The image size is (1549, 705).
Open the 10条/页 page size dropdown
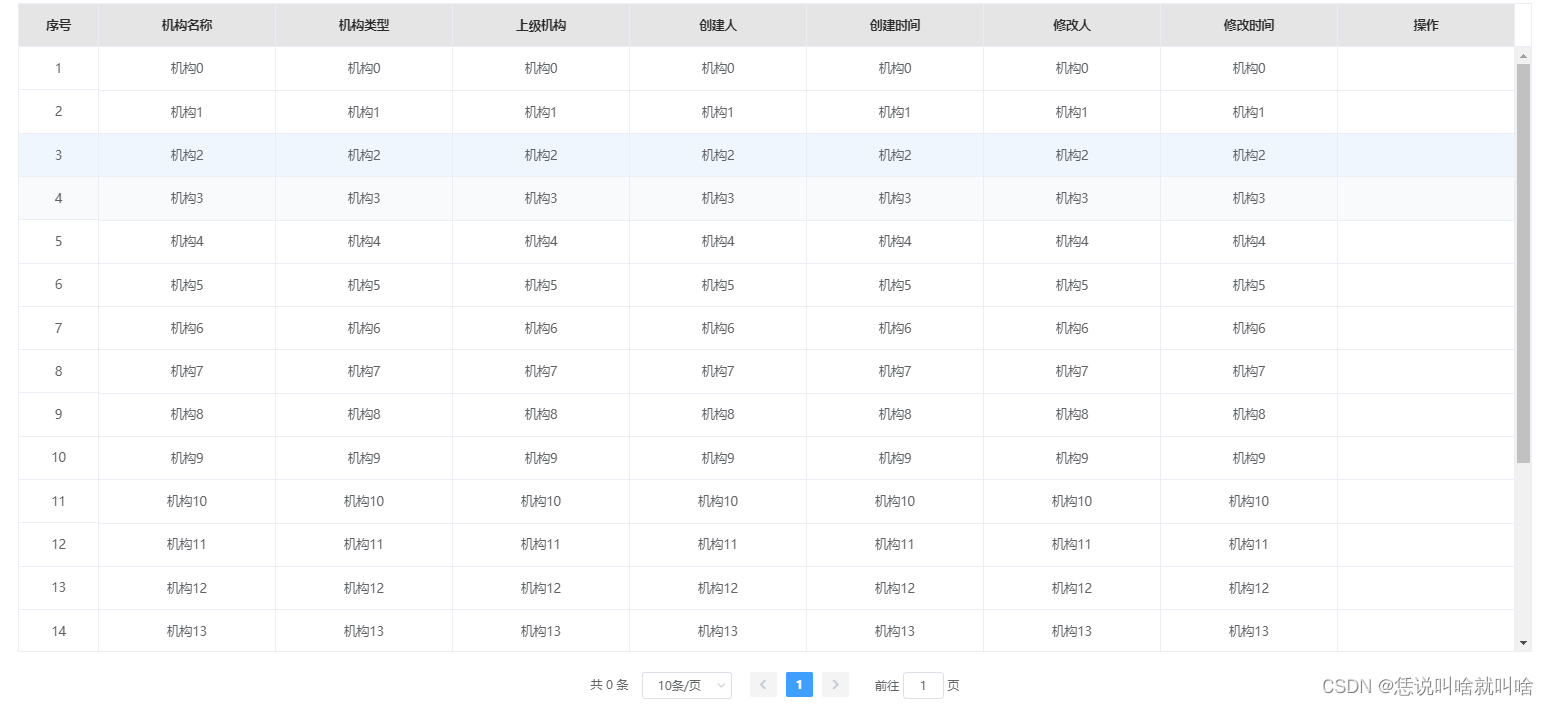pos(686,685)
